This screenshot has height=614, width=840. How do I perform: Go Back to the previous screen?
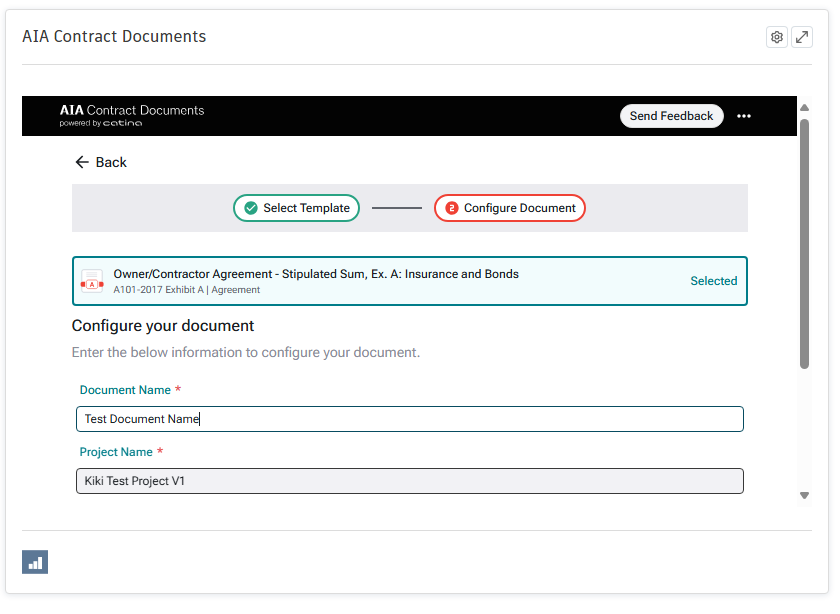pos(101,162)
